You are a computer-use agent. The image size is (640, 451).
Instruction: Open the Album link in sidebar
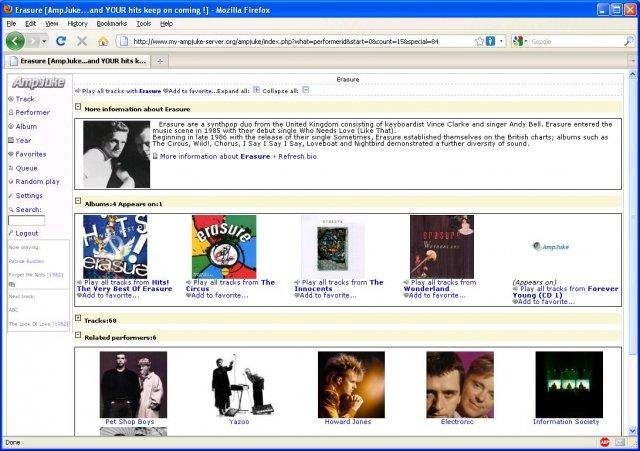(x=26, y=127)
